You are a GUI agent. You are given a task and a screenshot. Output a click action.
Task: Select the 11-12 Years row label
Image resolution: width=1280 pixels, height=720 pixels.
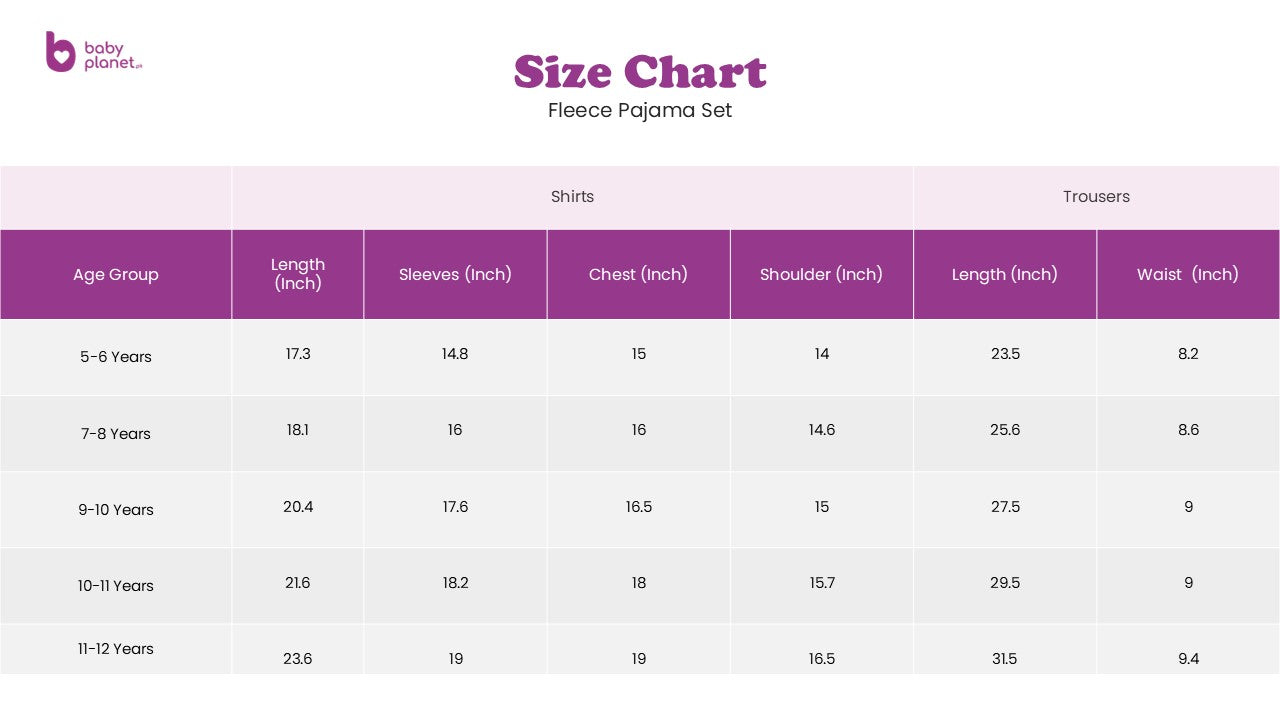coord(116,649)
